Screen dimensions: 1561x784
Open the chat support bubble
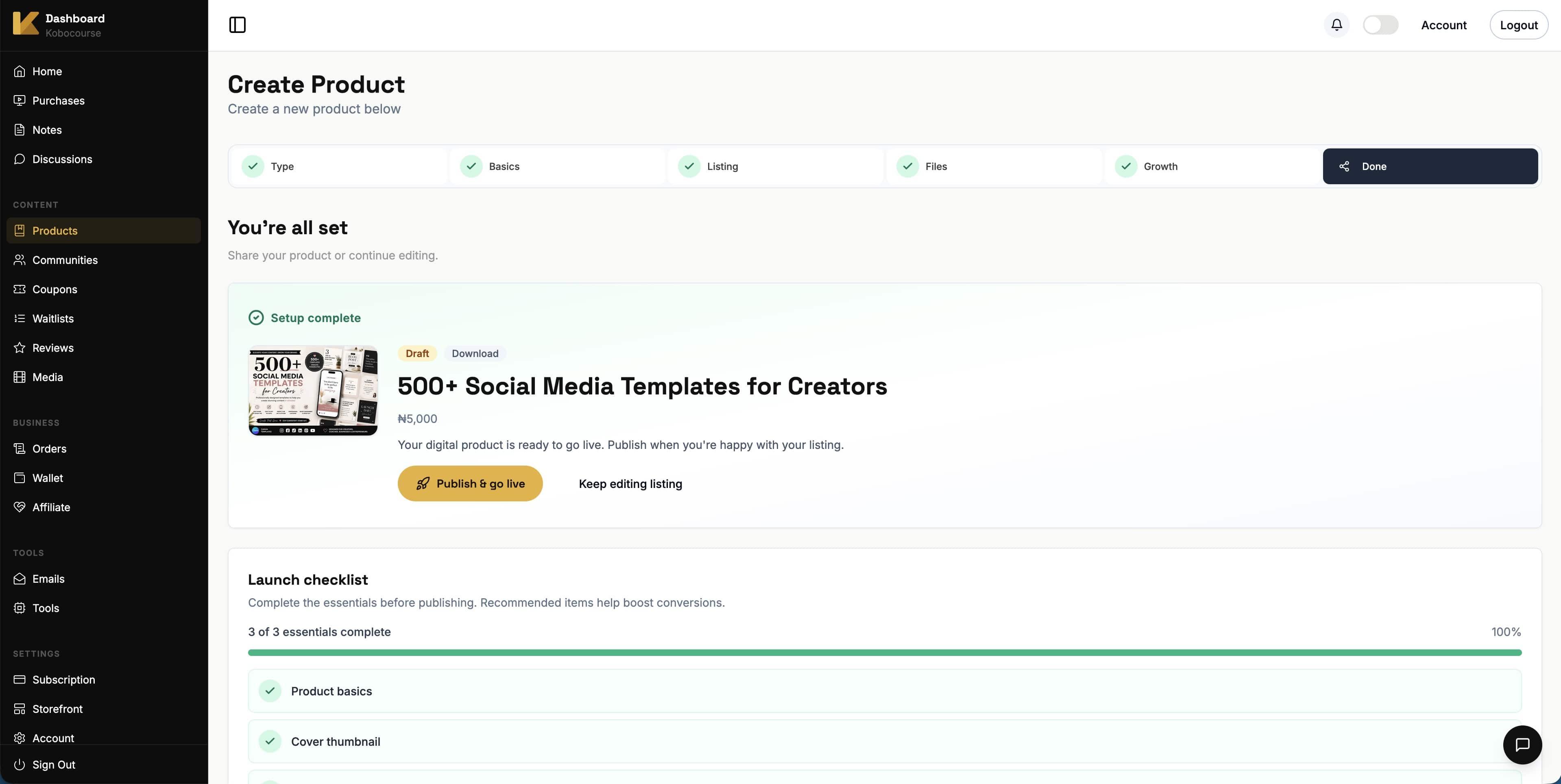1522,745
